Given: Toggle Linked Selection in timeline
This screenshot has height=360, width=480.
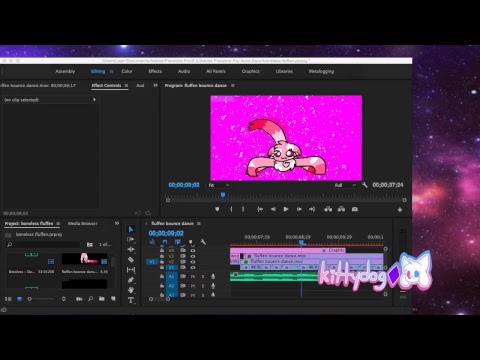Looking at the screenshot, I should [177, 242].
